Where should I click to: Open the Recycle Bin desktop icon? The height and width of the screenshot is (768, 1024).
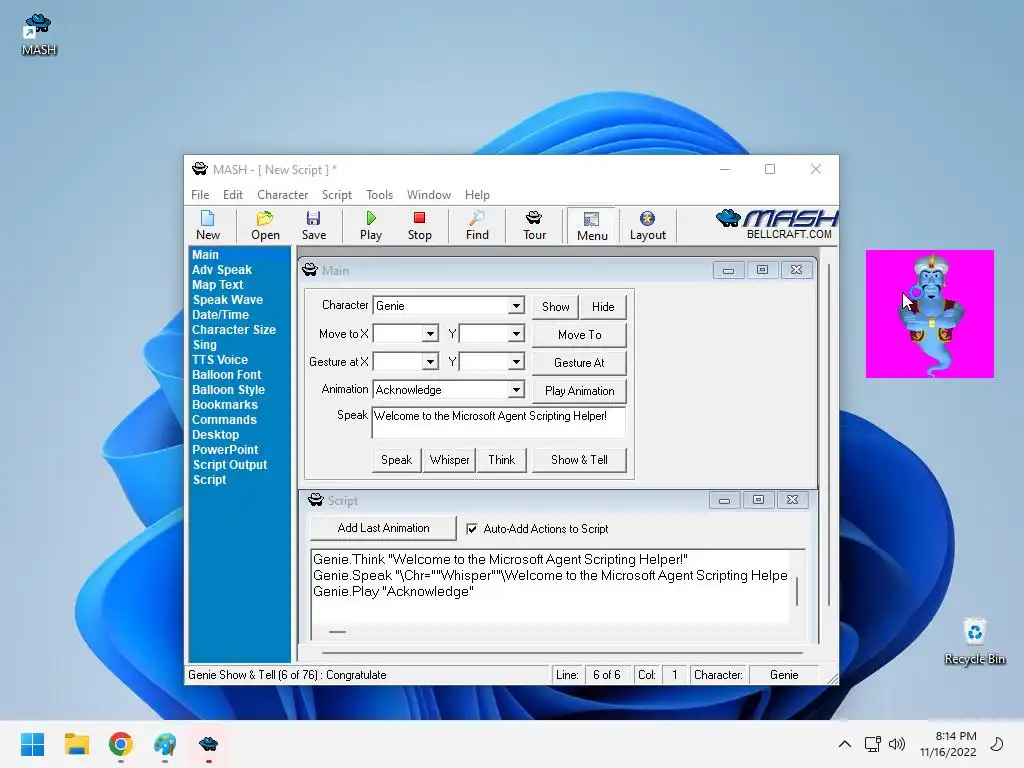974,641
